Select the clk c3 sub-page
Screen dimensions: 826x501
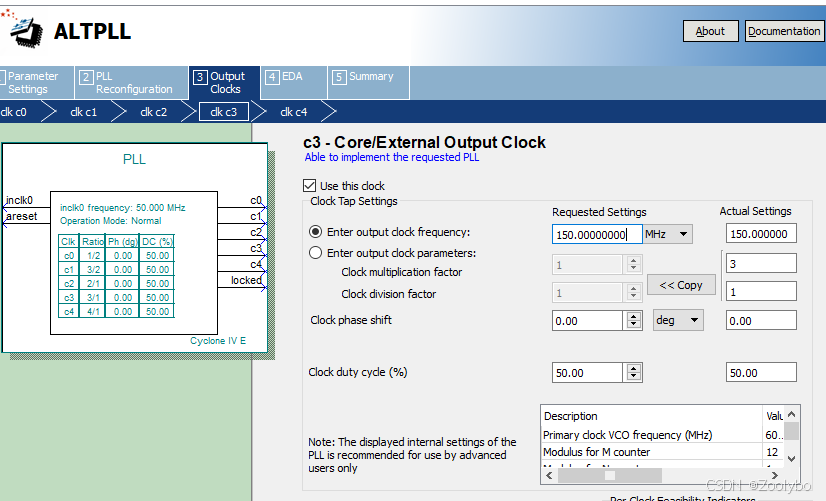point(223,112)
